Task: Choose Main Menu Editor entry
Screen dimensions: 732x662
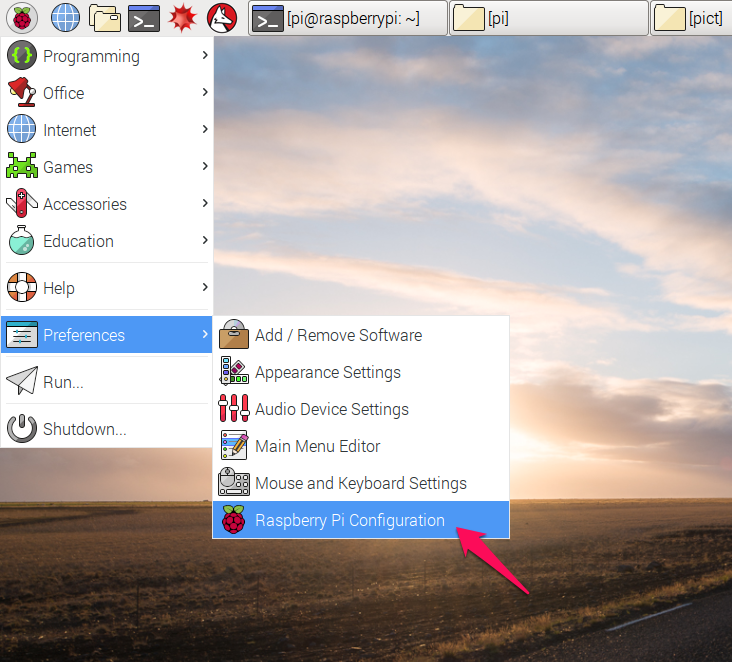Action: pyautogui.click(x=317, y=446)
